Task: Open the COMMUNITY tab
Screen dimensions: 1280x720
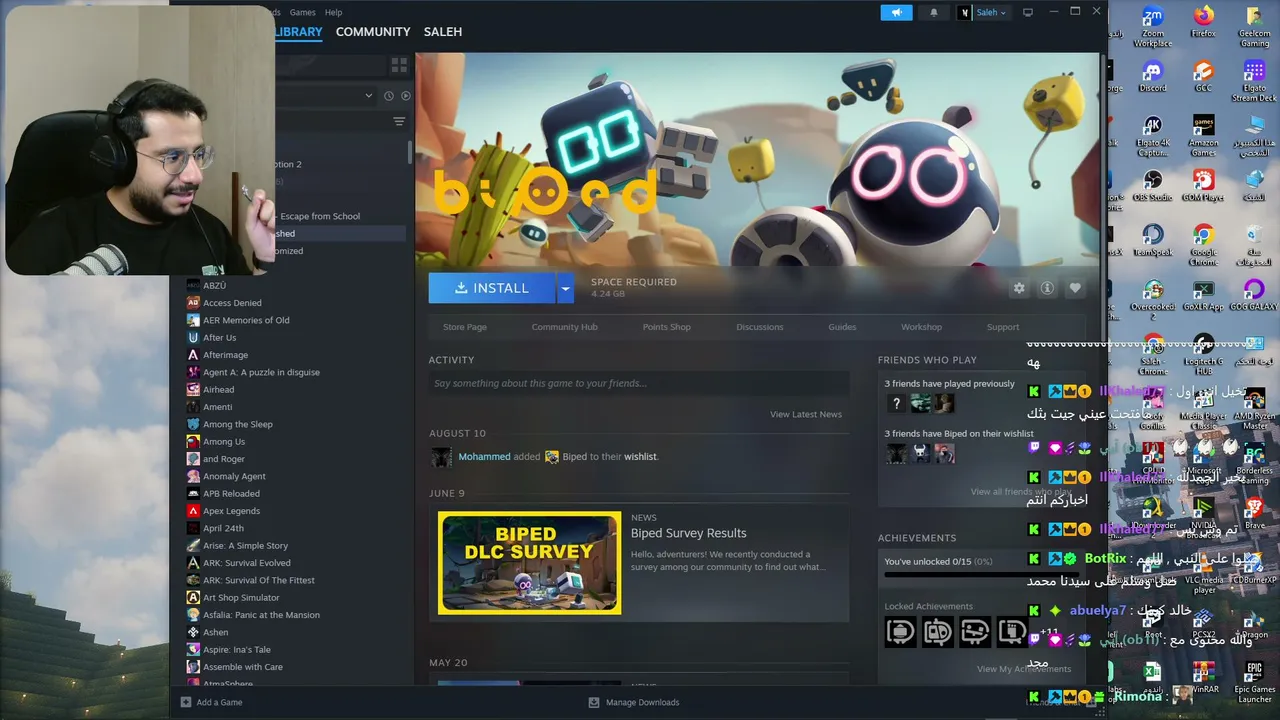Action: (373, 32)
